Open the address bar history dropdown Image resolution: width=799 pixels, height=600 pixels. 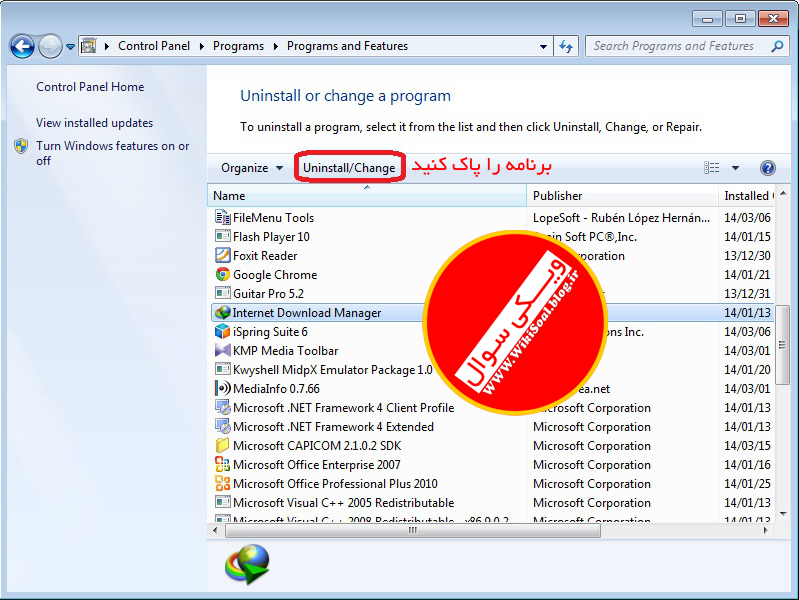543,46
